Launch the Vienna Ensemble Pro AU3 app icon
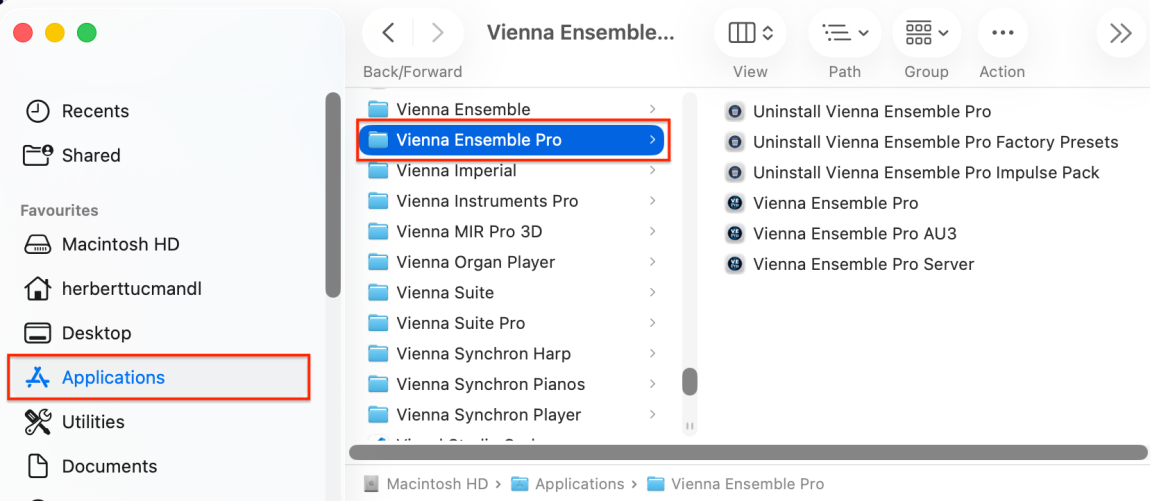 [x=735, y=234]
